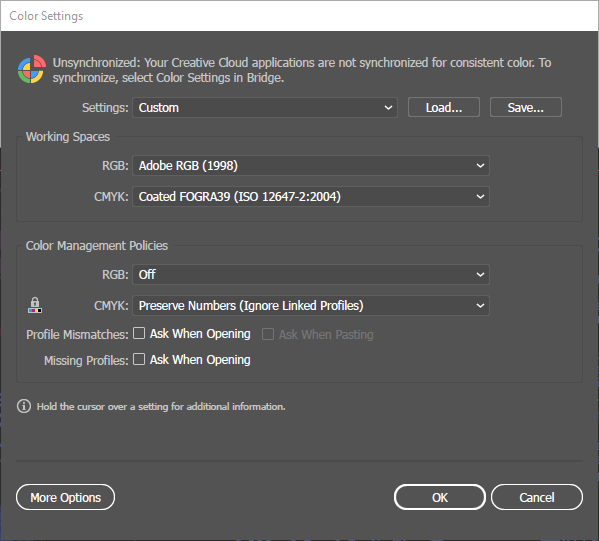Click the Working Spaces group label

click(68, 136)
